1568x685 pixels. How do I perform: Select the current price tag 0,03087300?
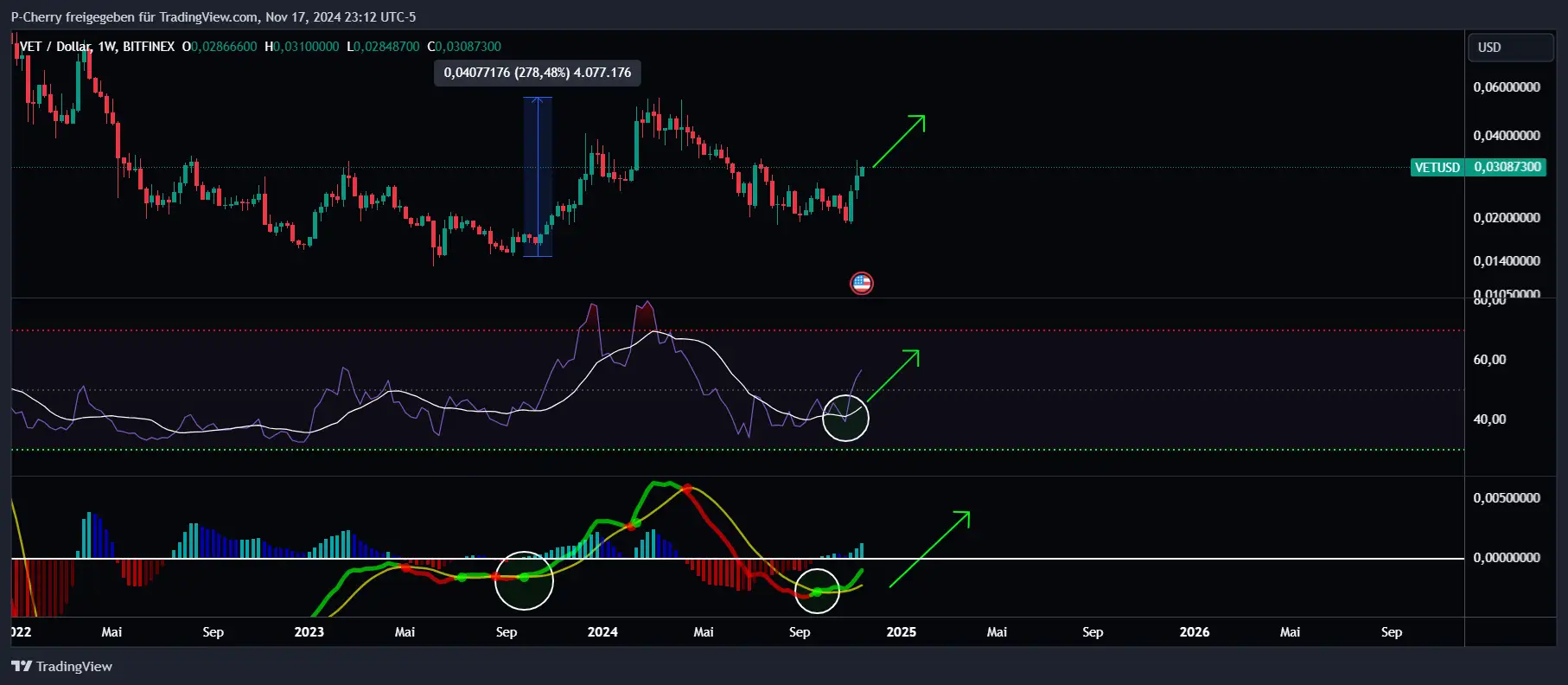tap(1507, 167)
